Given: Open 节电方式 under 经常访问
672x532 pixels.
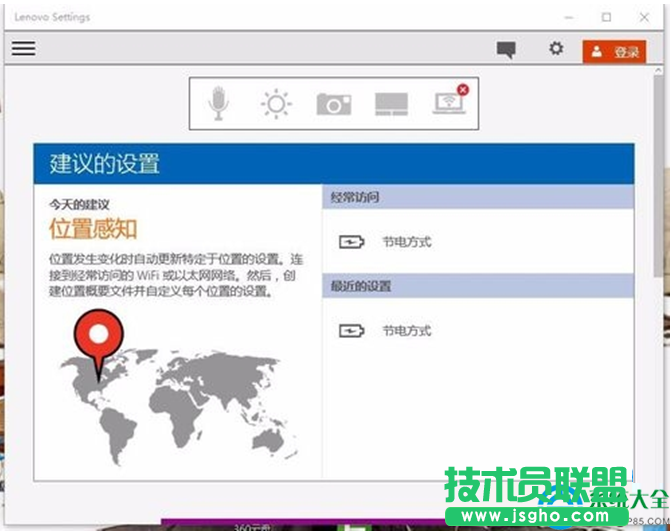Looking at the screenshot, I should tap(406, 242).
